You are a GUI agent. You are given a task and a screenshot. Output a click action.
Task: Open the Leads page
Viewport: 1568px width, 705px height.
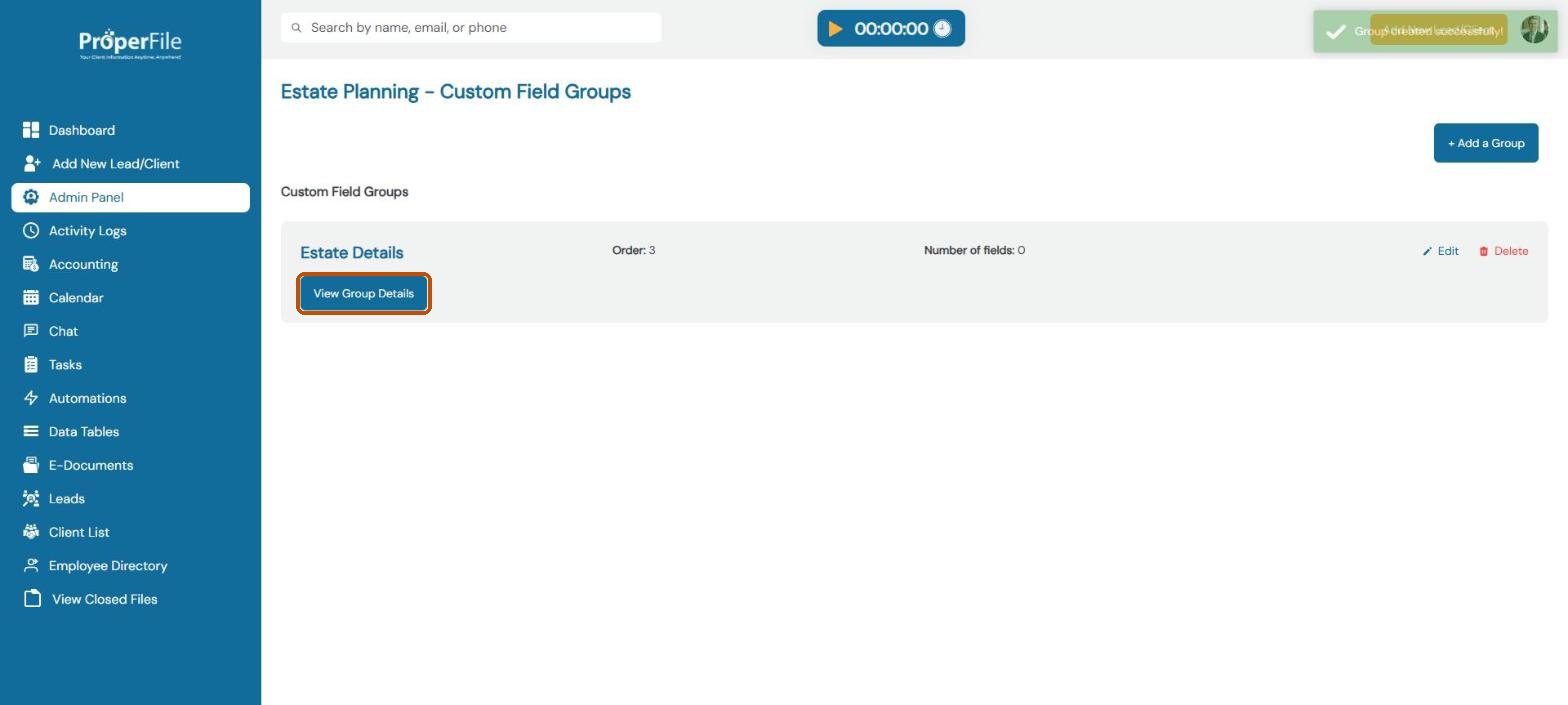coord(130,498)
